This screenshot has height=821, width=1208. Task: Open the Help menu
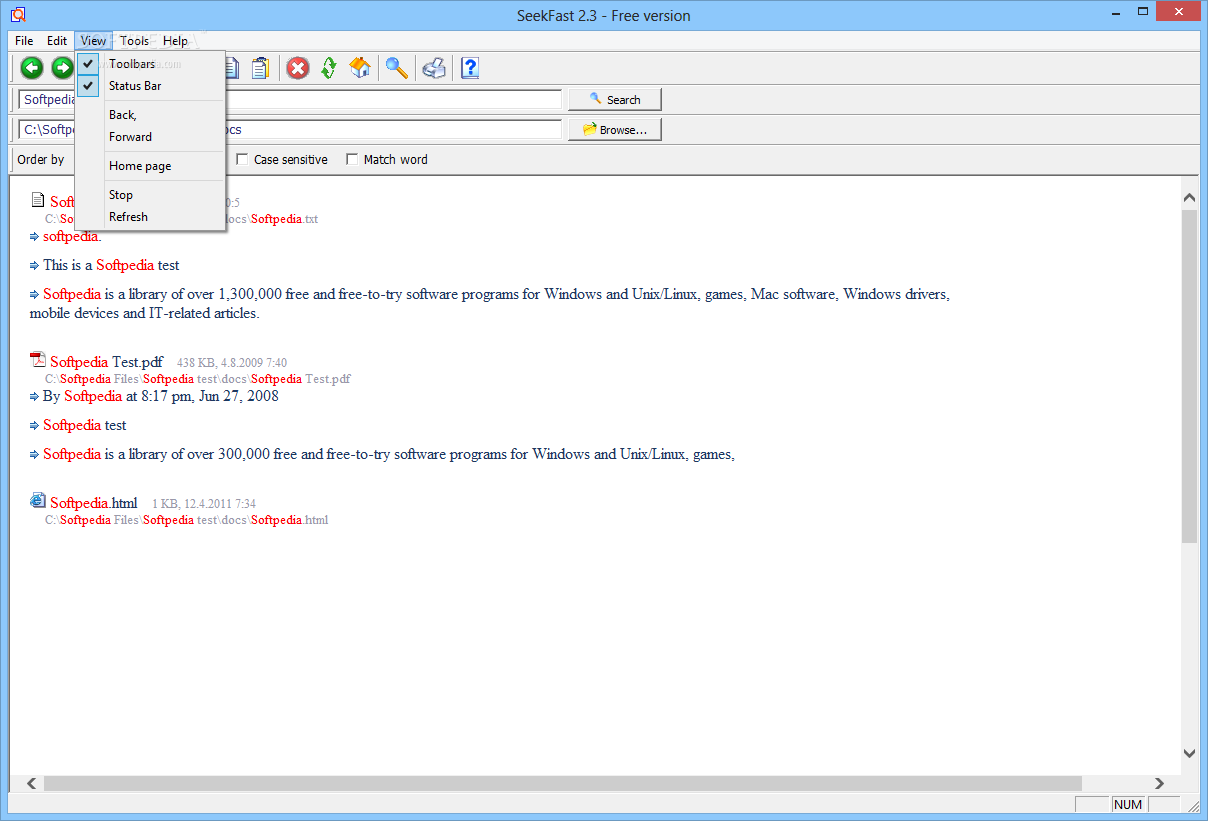175,41
